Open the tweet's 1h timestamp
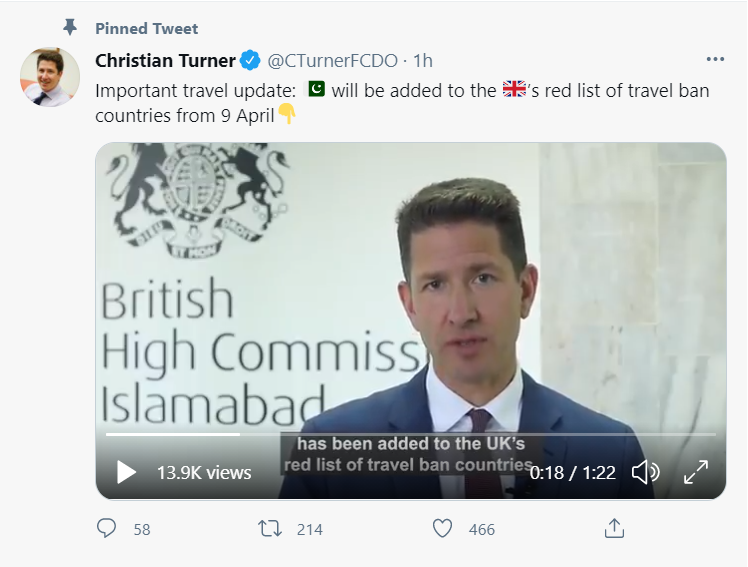Viewport: 748px width, 567px height. (x=423, y=60)
